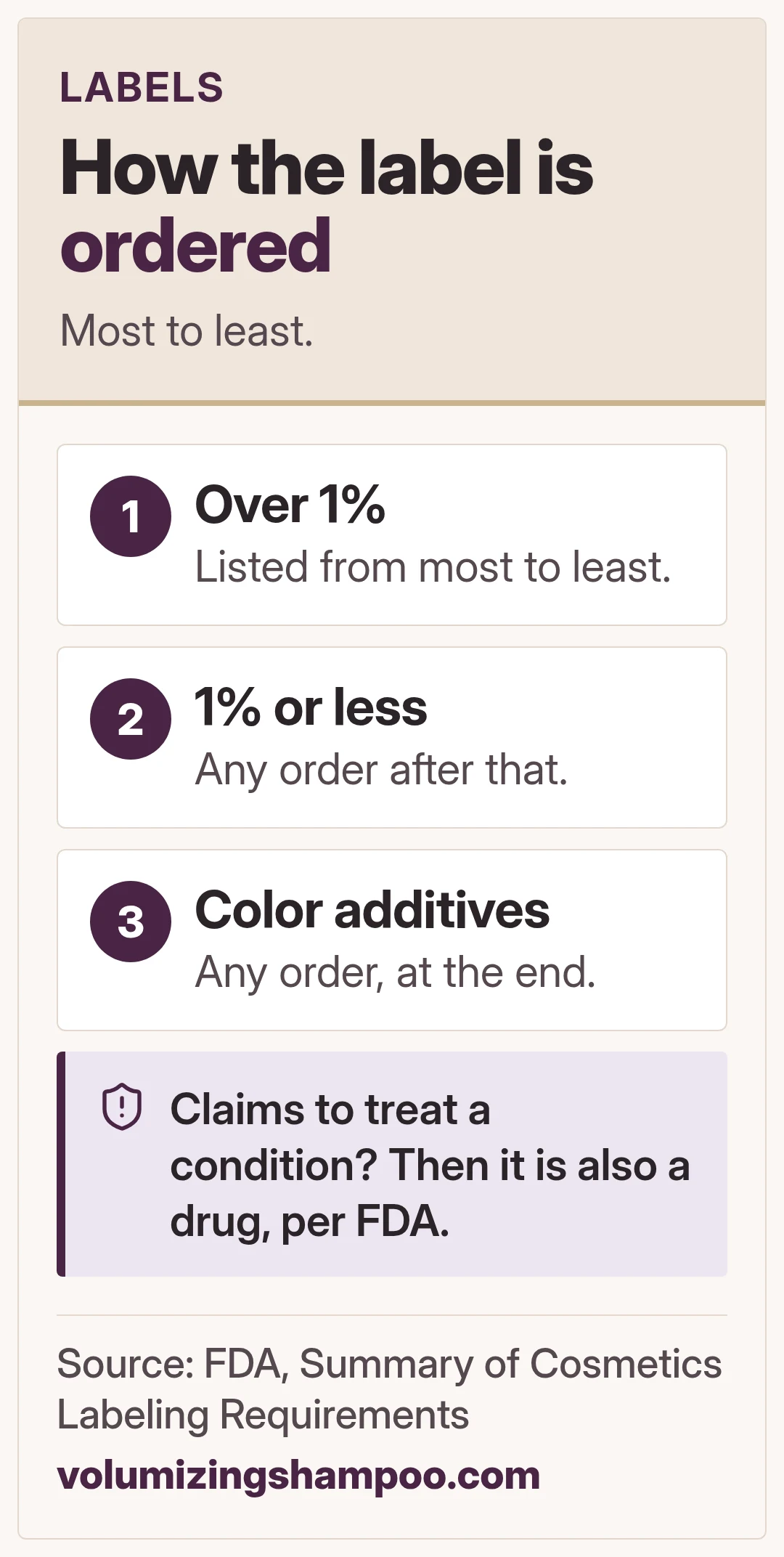Click the 'Most to least.' subtitle
The image size is (784, 1557).
(187, 331)
